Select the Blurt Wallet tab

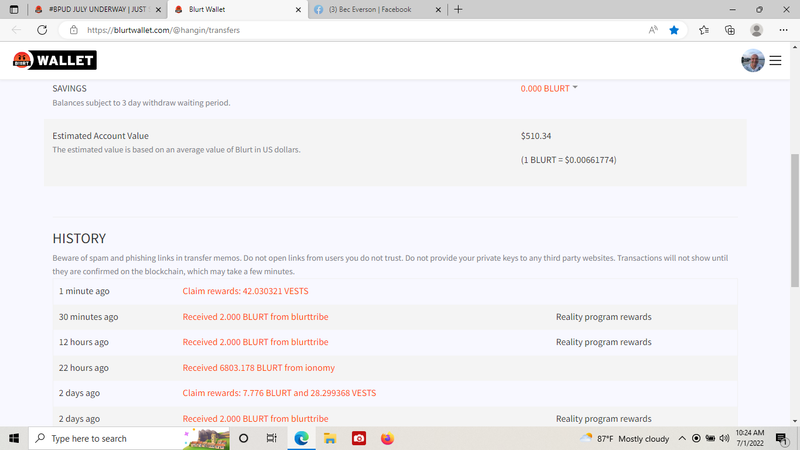[238, 9]
